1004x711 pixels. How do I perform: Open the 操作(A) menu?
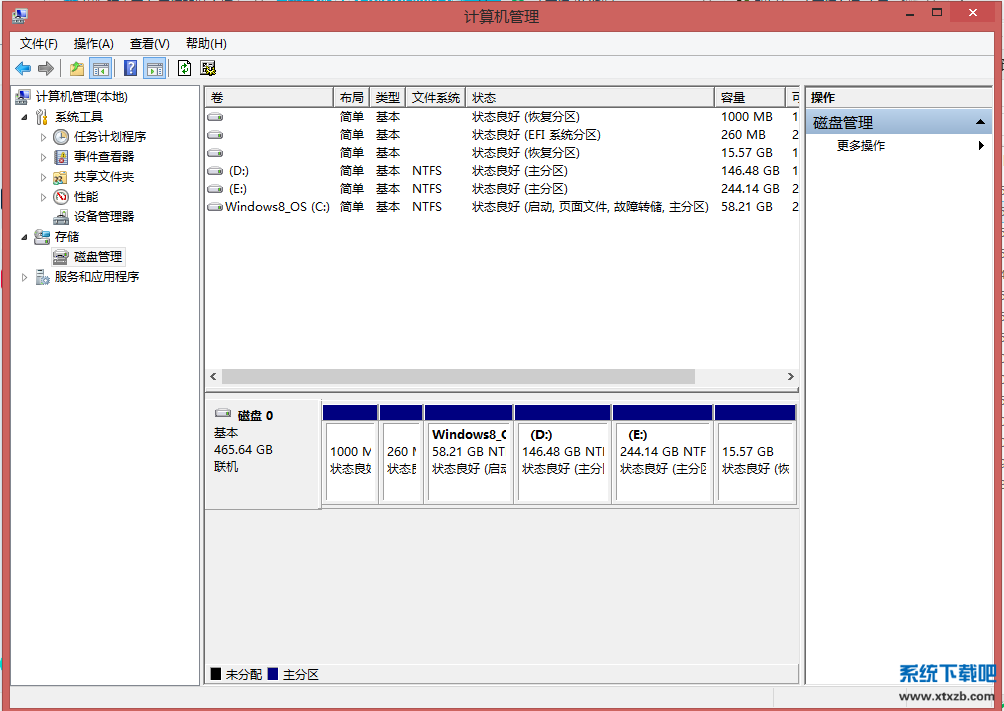(94, 44)
